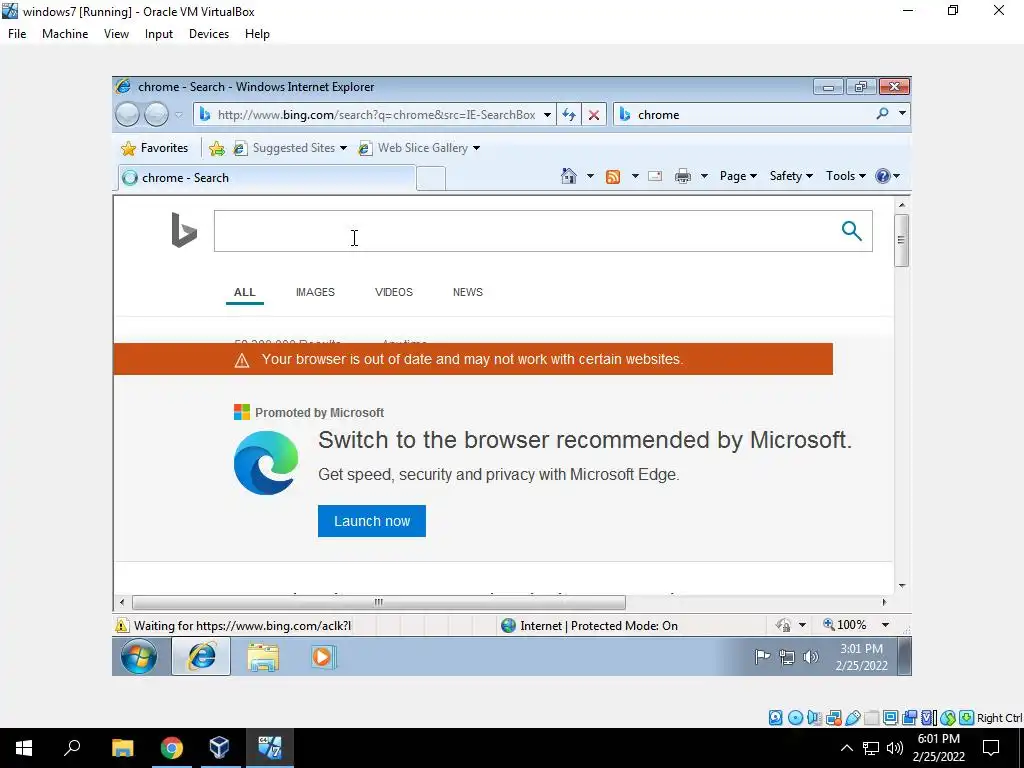Click the Launch now button

click(372, 521)
